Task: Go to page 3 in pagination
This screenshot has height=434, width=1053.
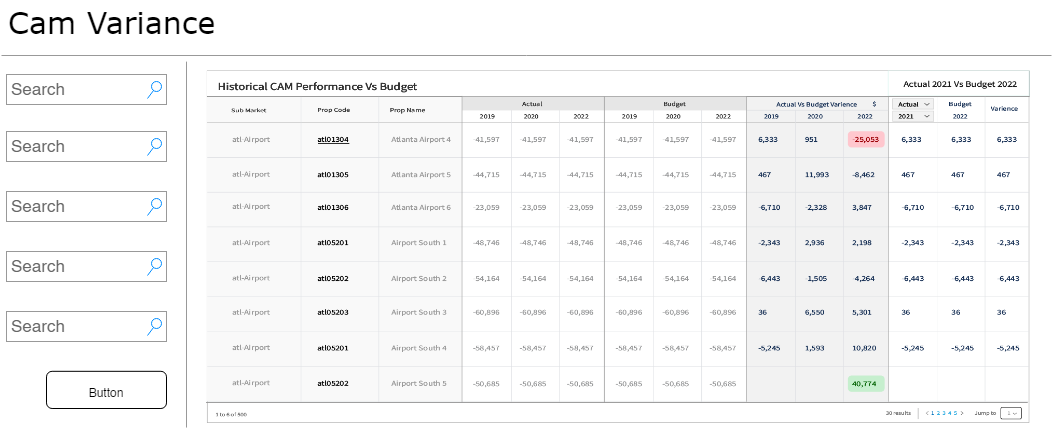Action: click(945, 413)
